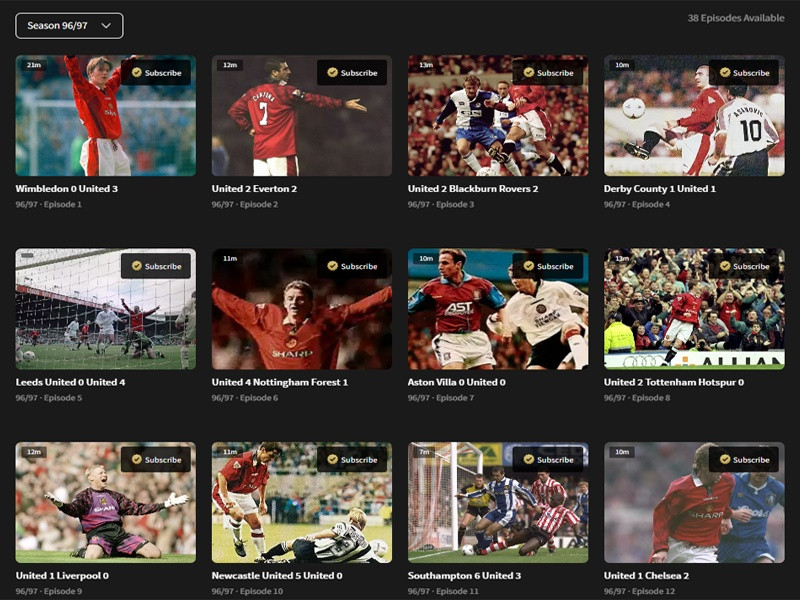Click the 96/97 · Episode 2 label
Viewport: 800px width, 600px height.
(x=245, y=204)
